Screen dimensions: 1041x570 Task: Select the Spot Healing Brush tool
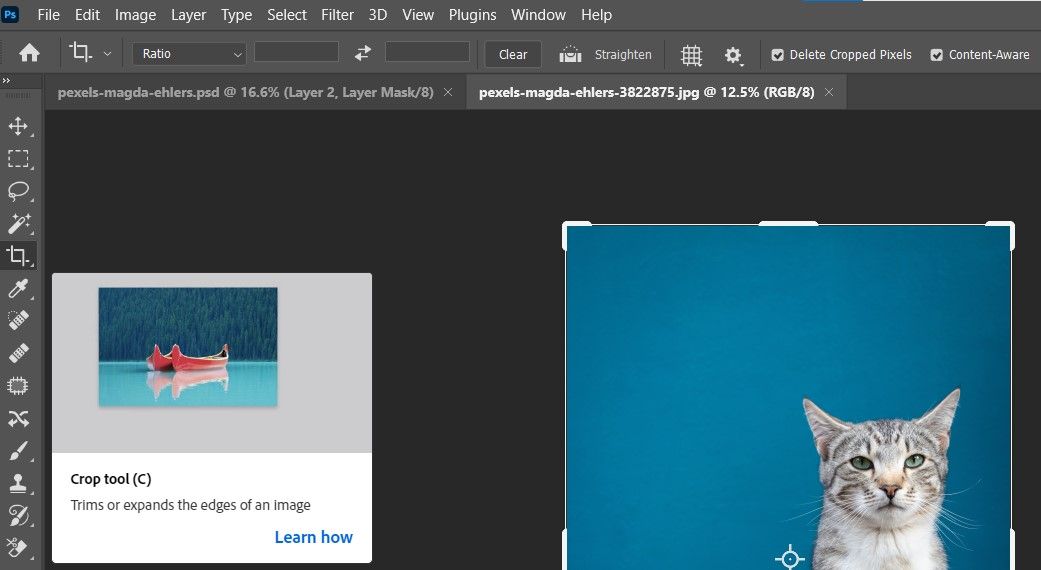pyautogui.click(x=18, y=321)
